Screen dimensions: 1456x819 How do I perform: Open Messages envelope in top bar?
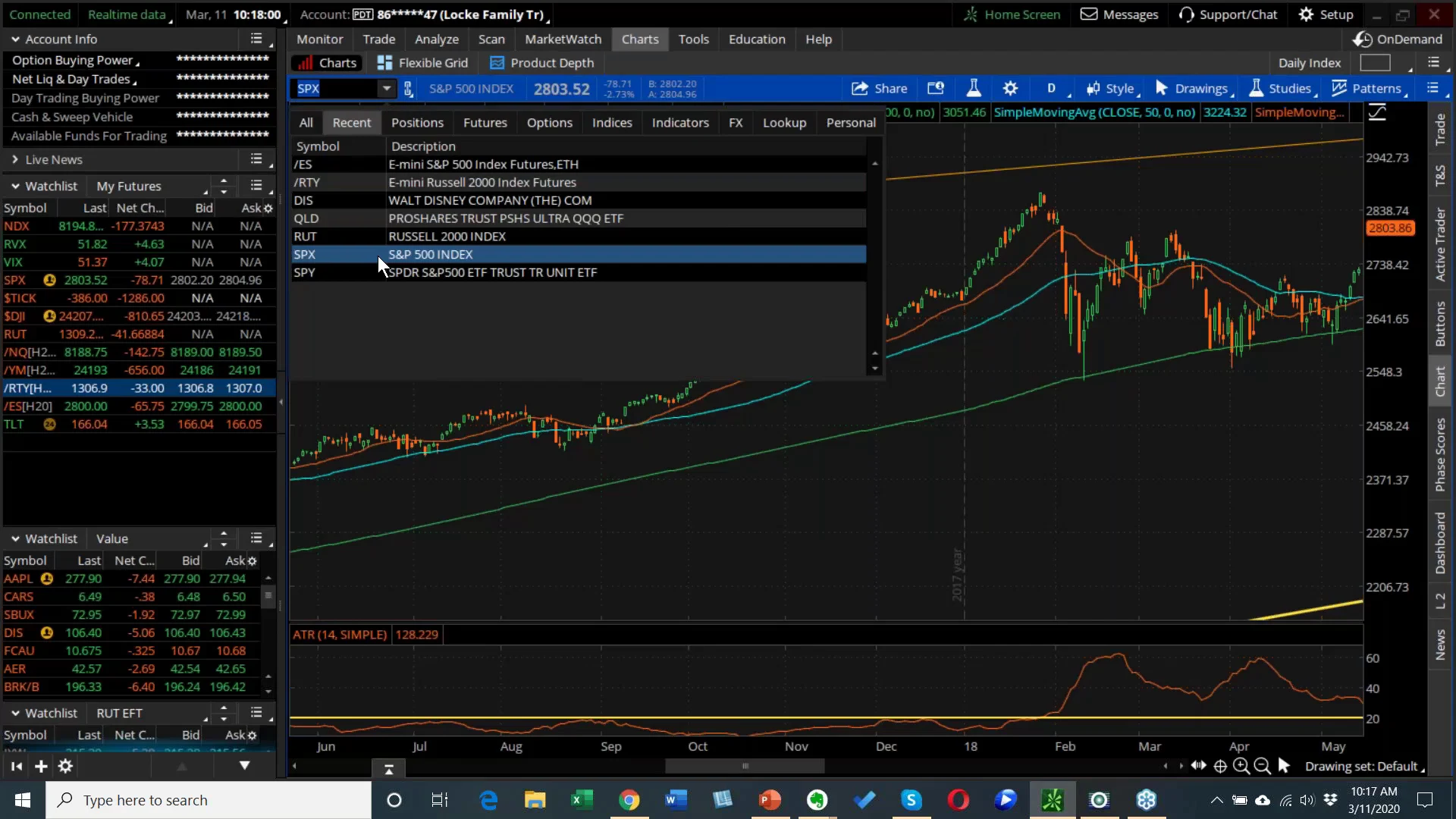click(x=1119, y=14)
